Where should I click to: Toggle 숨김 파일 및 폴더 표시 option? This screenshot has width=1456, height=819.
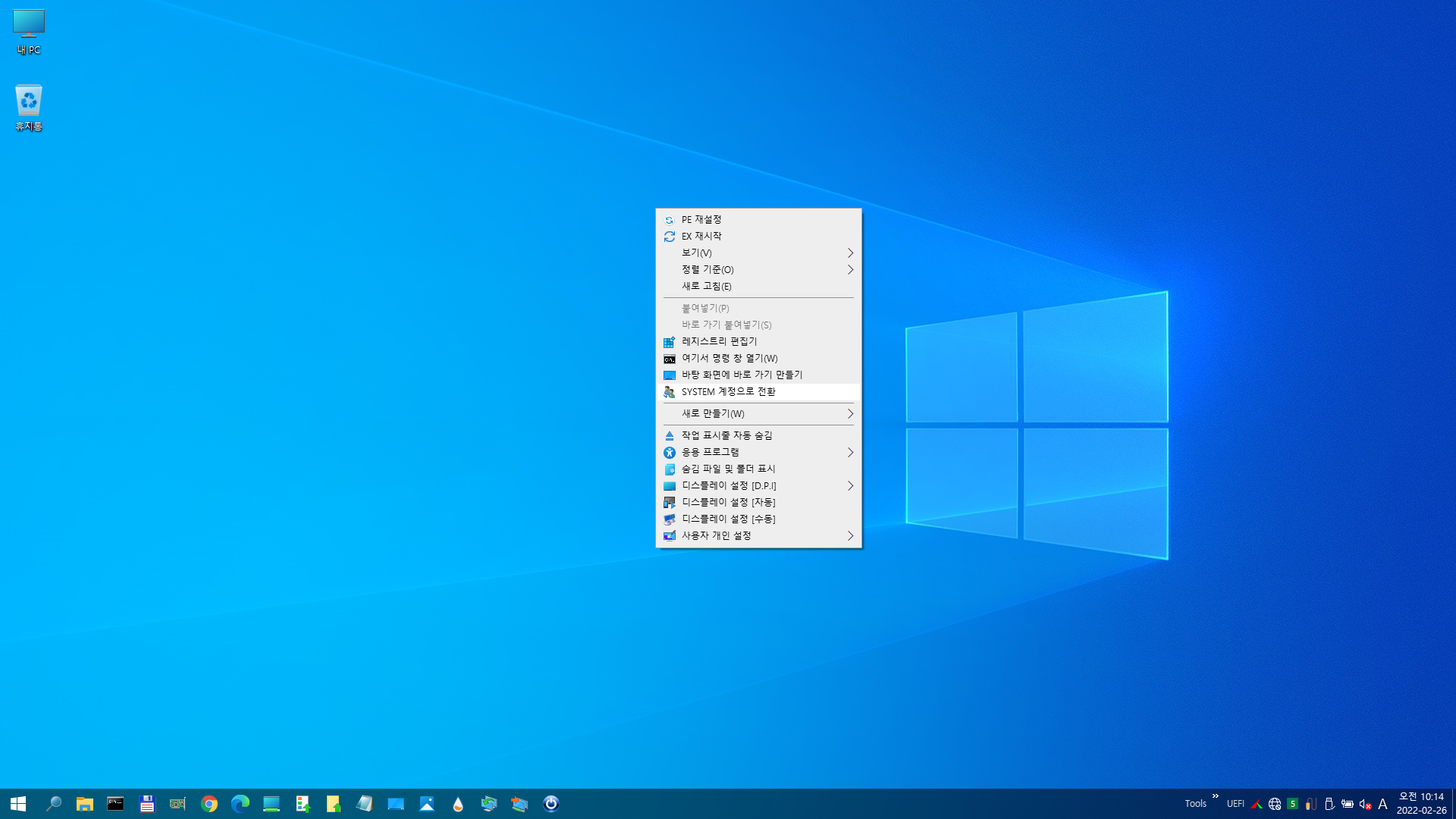tap(758, 469)
